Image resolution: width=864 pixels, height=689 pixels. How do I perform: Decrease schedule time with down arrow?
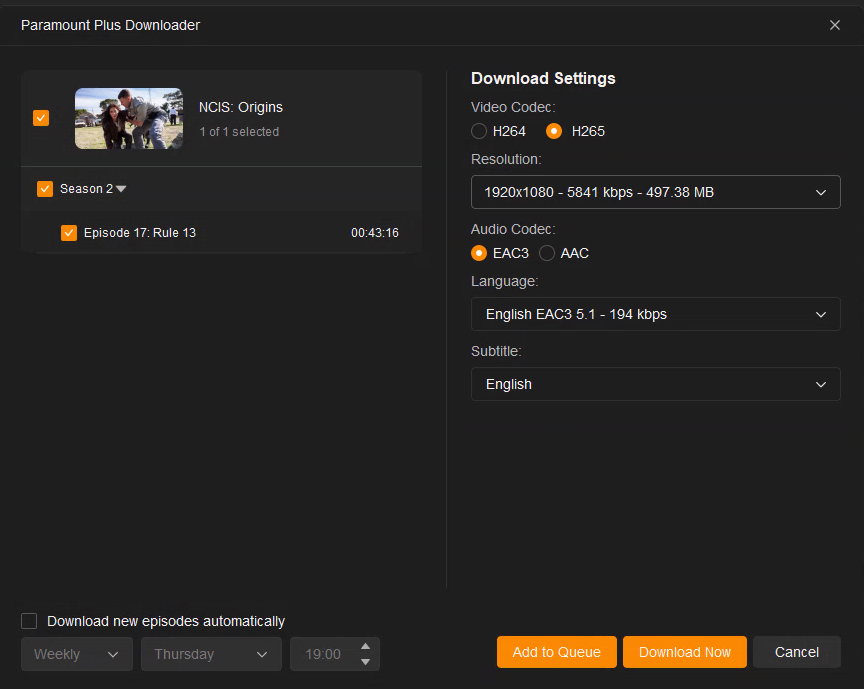click(365, 662)
